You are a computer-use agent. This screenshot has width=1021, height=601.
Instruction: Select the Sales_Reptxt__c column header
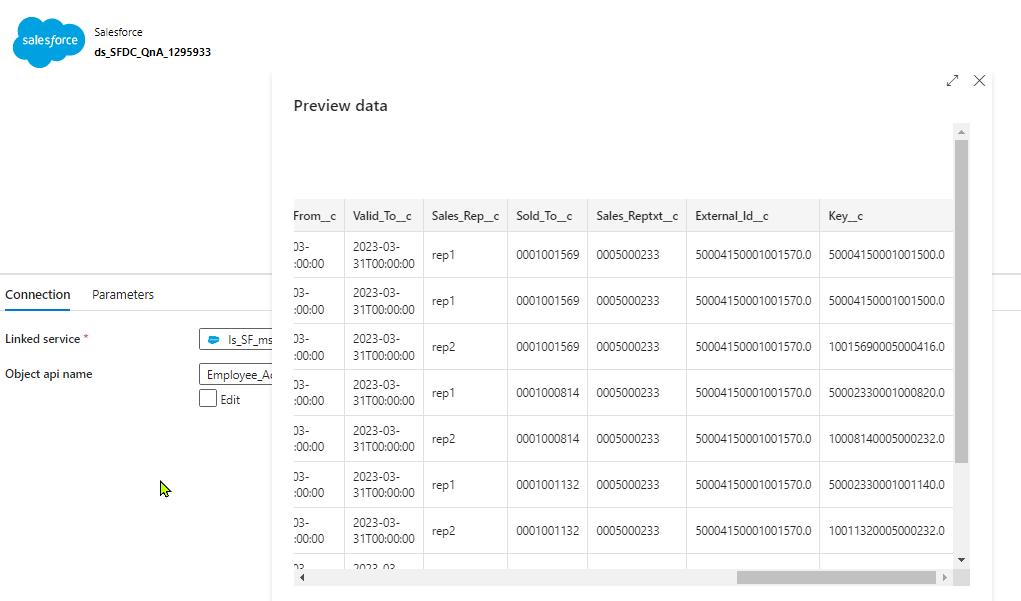637,216
